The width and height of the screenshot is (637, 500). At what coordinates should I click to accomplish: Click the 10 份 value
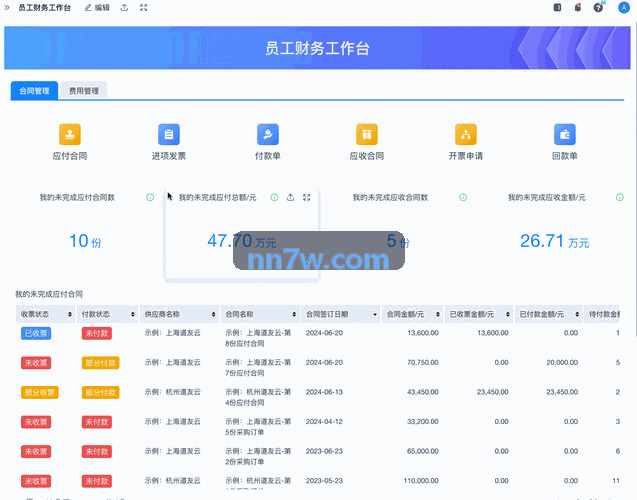tap(85, 241)
